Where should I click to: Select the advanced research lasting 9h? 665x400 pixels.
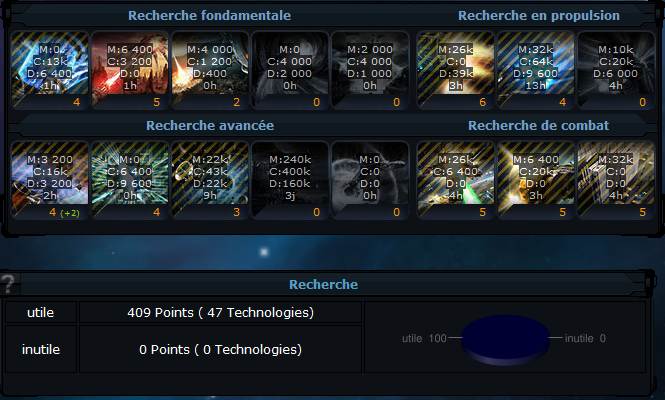coord(210,180)
